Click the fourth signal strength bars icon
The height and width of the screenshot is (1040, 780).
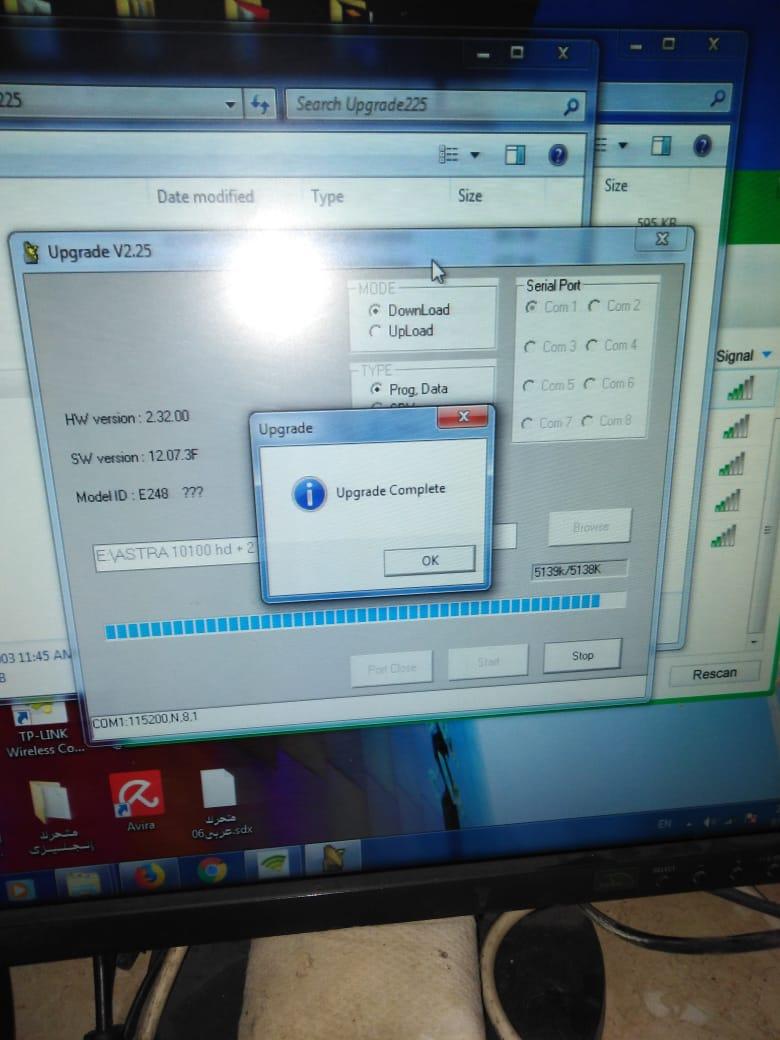coord(727,501)
